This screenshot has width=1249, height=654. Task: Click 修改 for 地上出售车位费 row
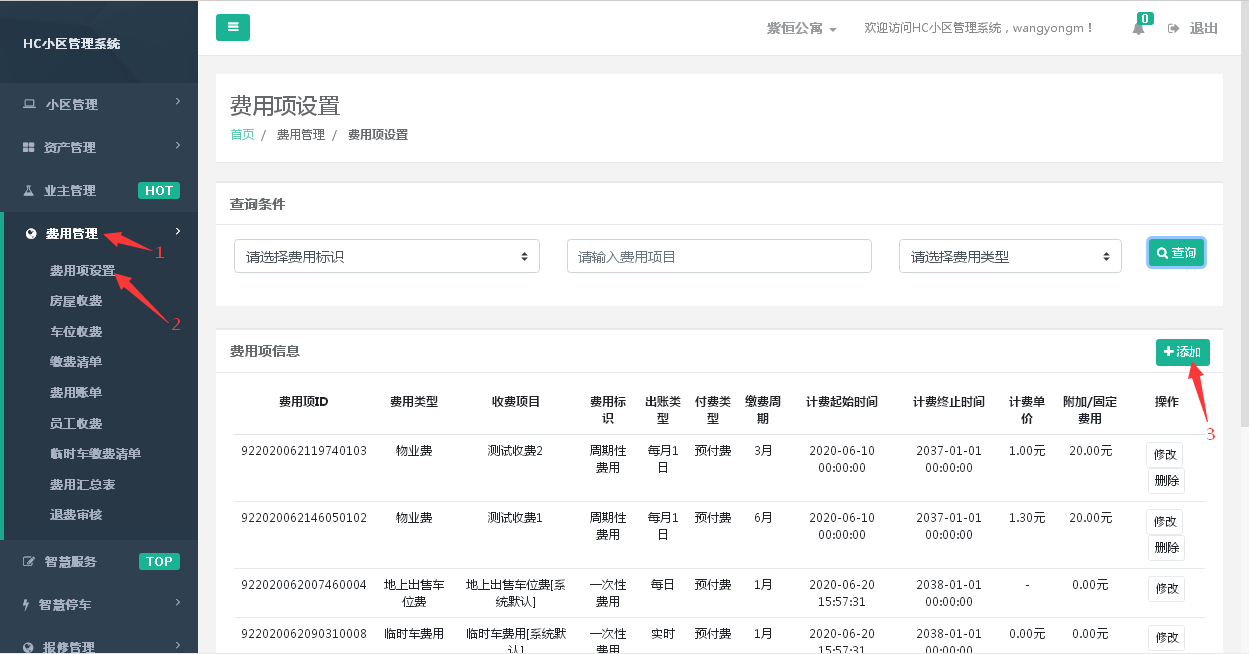click(1165, 589)
